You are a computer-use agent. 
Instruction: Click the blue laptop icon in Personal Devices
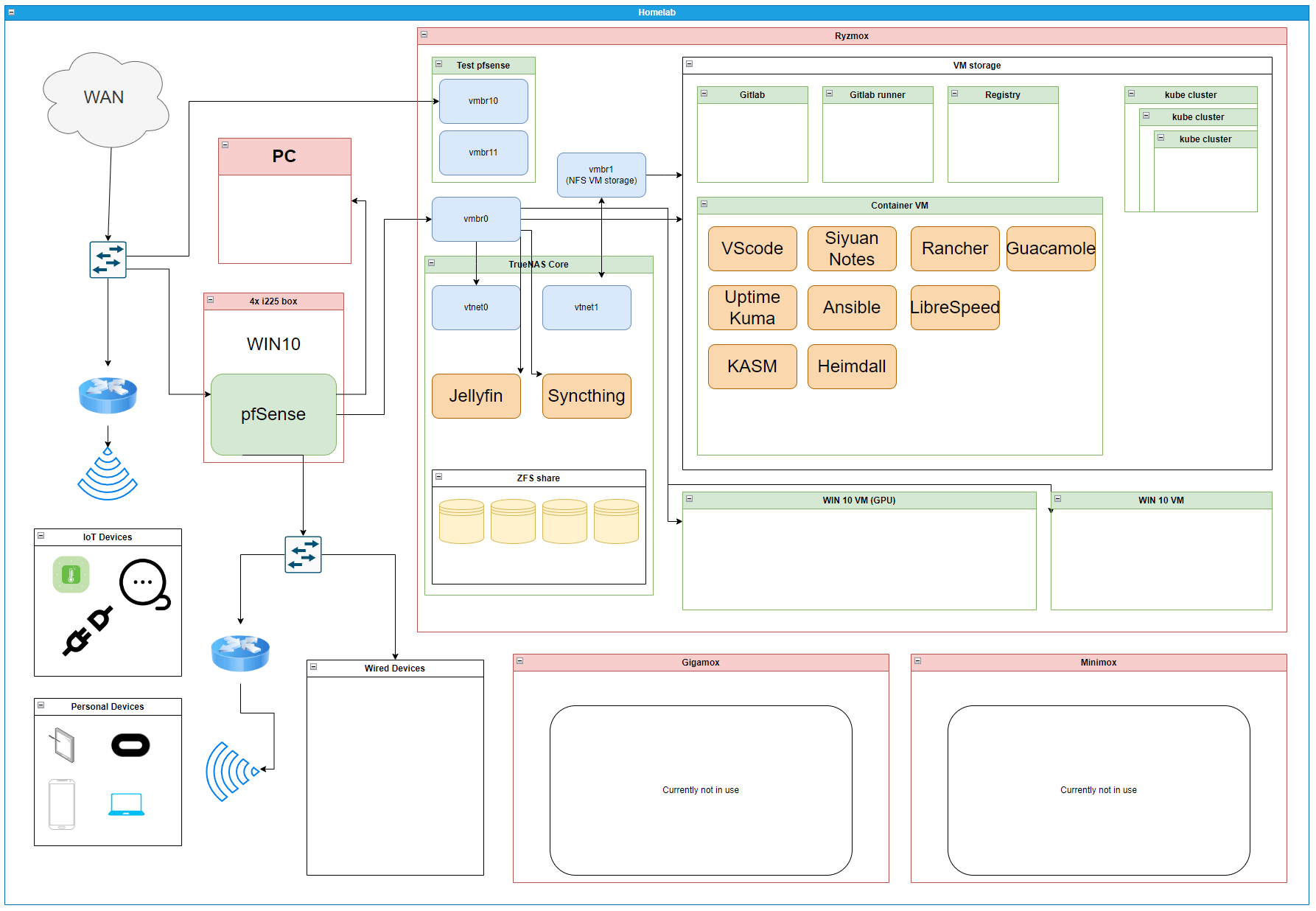tap(126, 804)
